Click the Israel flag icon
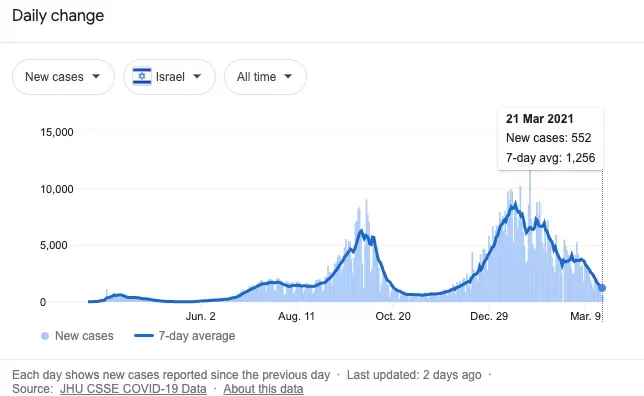644x396 pixels. (142, 76)
